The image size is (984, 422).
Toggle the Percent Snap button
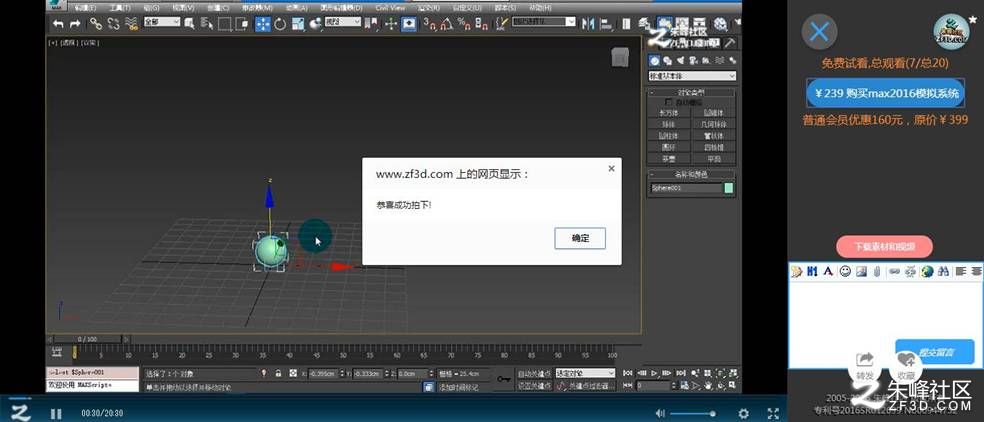pyautogui.click(x=464, y=24)
